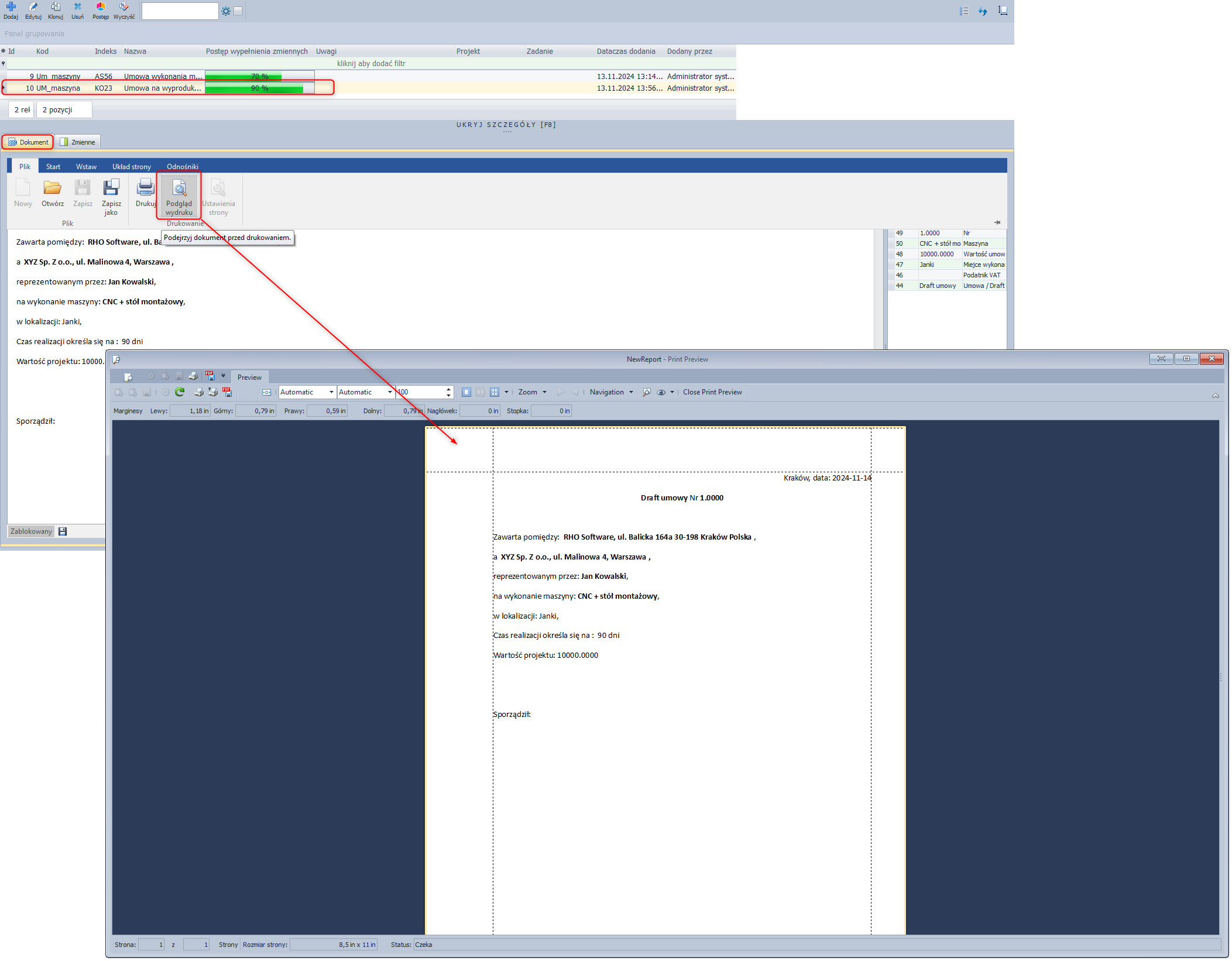Viewport: 1232px width, 961px height.
Task: Click the Klonuj clone icon
Action: point(56,7)
